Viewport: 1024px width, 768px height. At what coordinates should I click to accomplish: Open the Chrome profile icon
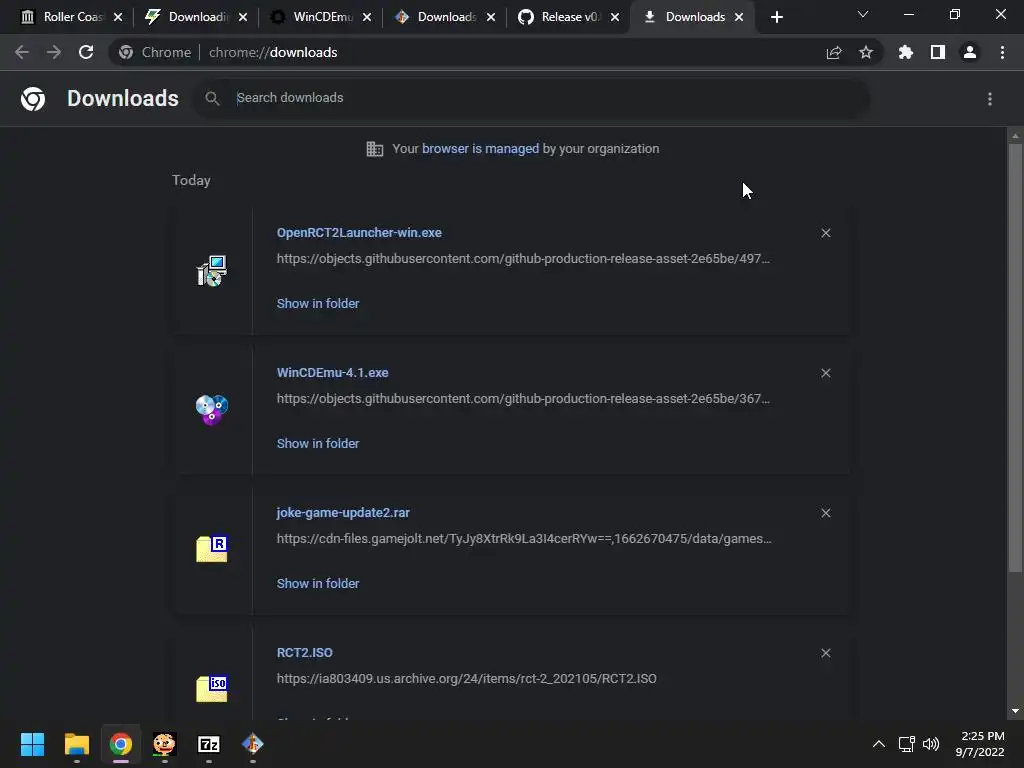(x=970, y=52)
